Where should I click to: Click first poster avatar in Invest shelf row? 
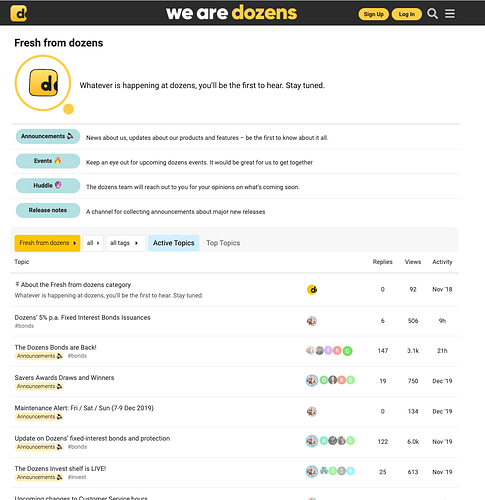point(312,471)
